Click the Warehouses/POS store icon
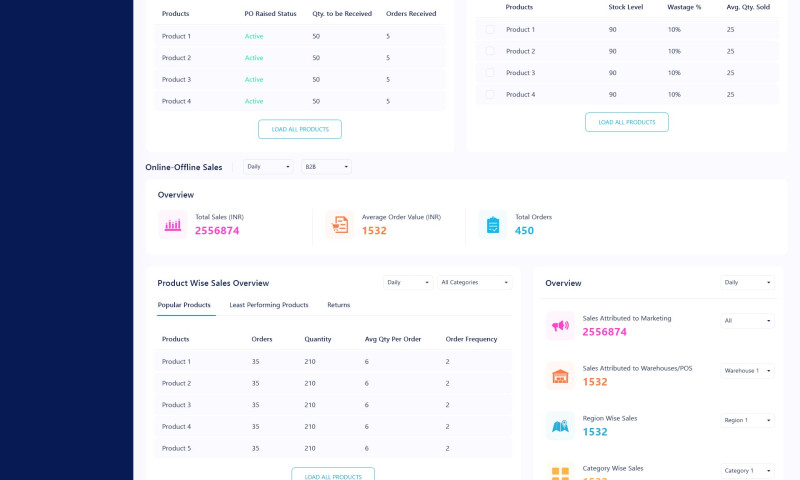Viewport: 800px width, 480px height. (x=560, y=376)
